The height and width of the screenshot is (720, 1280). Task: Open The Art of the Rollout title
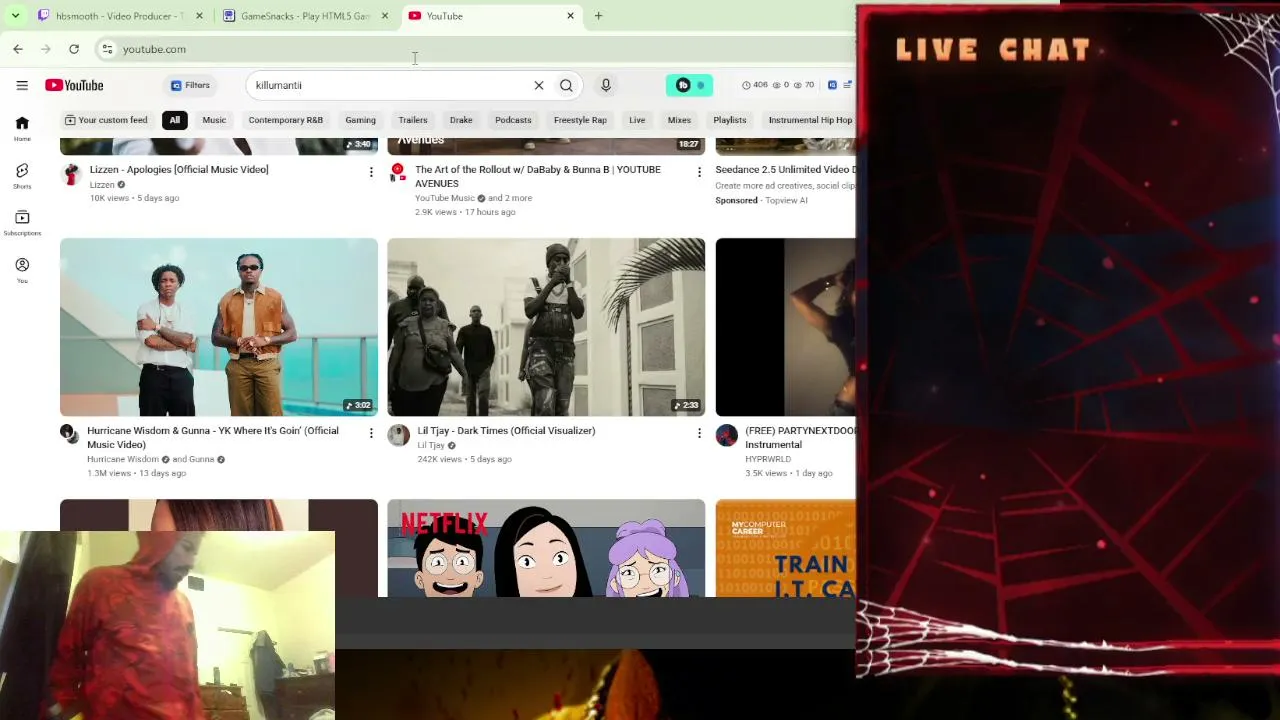click(538, 176)
